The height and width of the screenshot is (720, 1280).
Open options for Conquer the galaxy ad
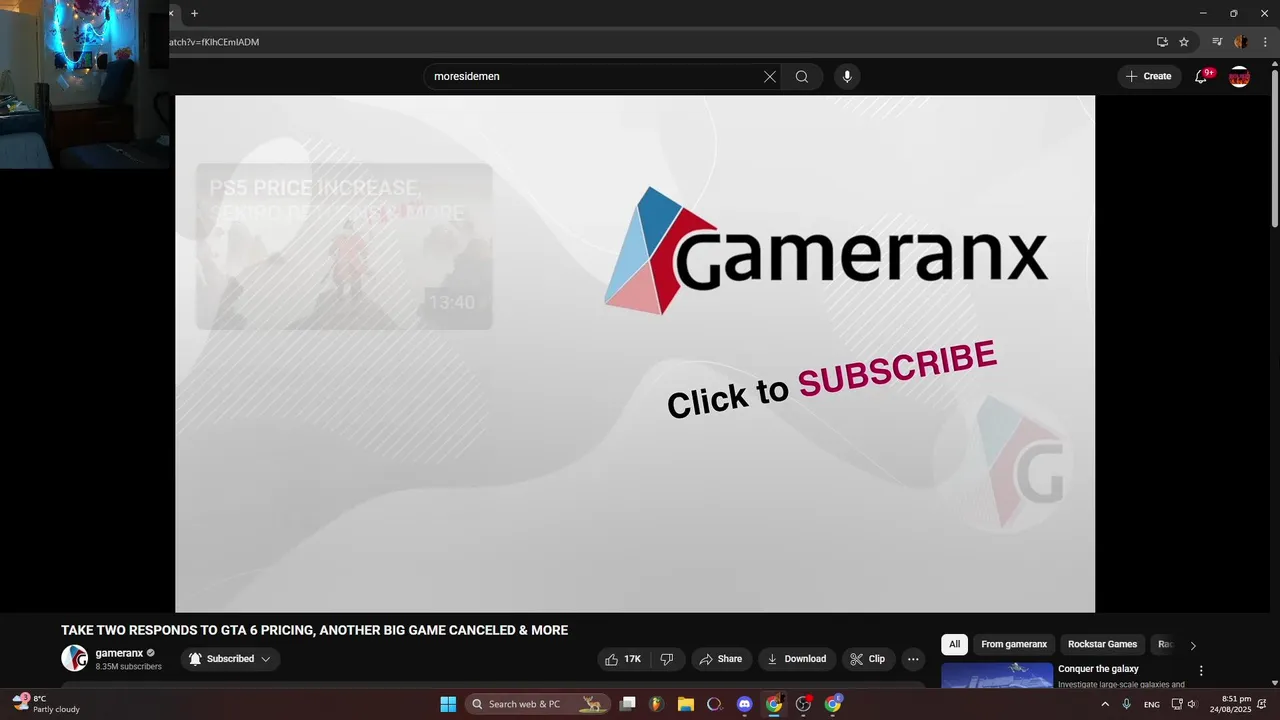coord(1201,671)
